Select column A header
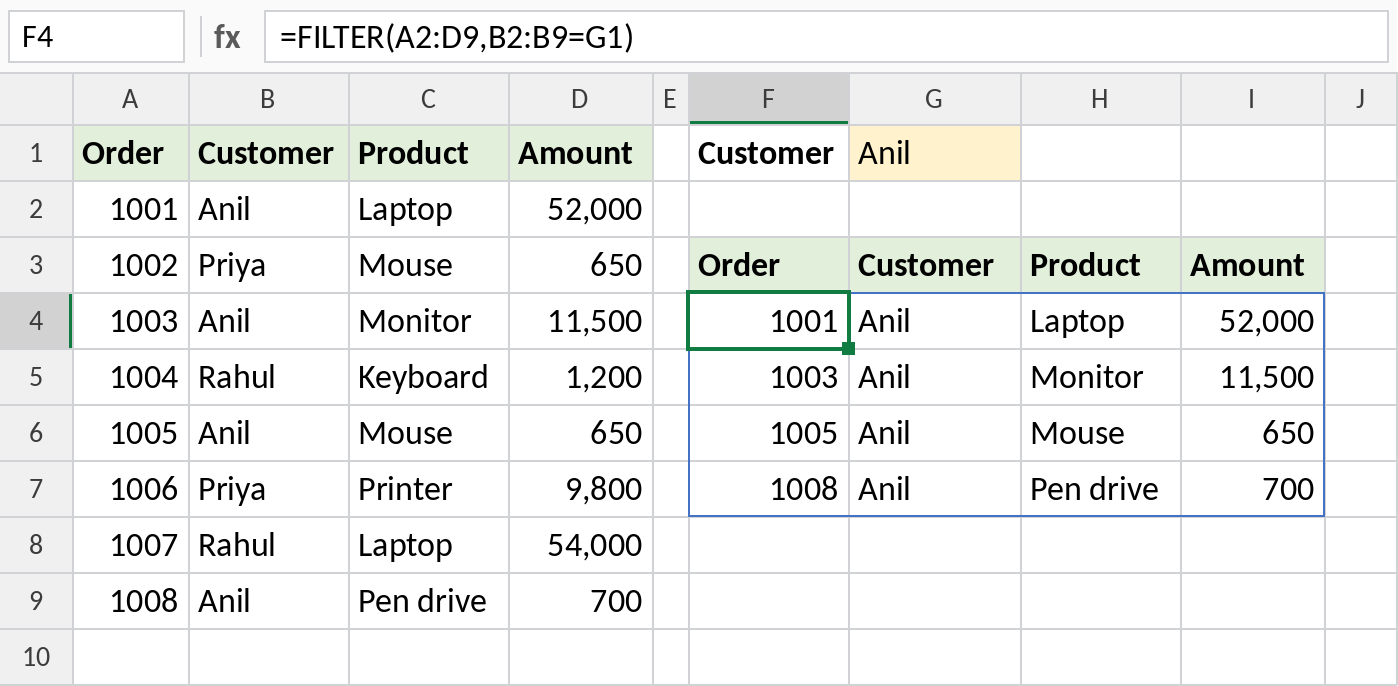This screenshot has height=686, width=1398. point(131,98)
